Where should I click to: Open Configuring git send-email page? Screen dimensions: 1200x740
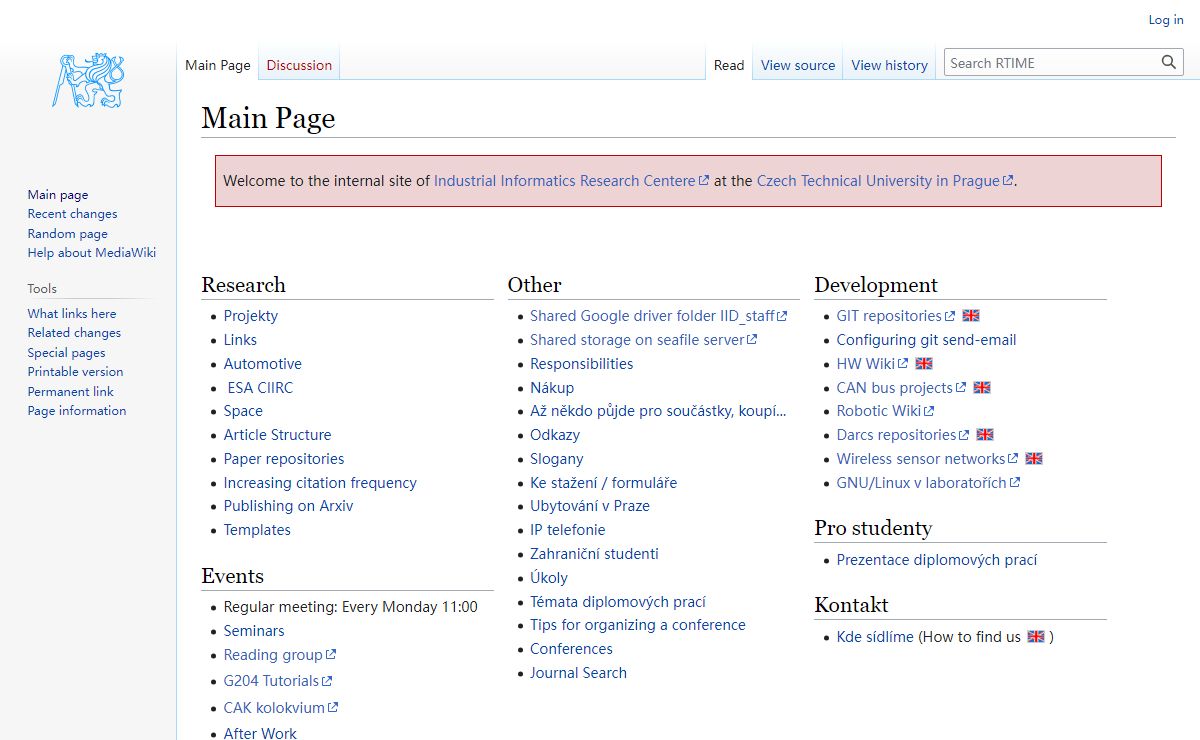926,340
